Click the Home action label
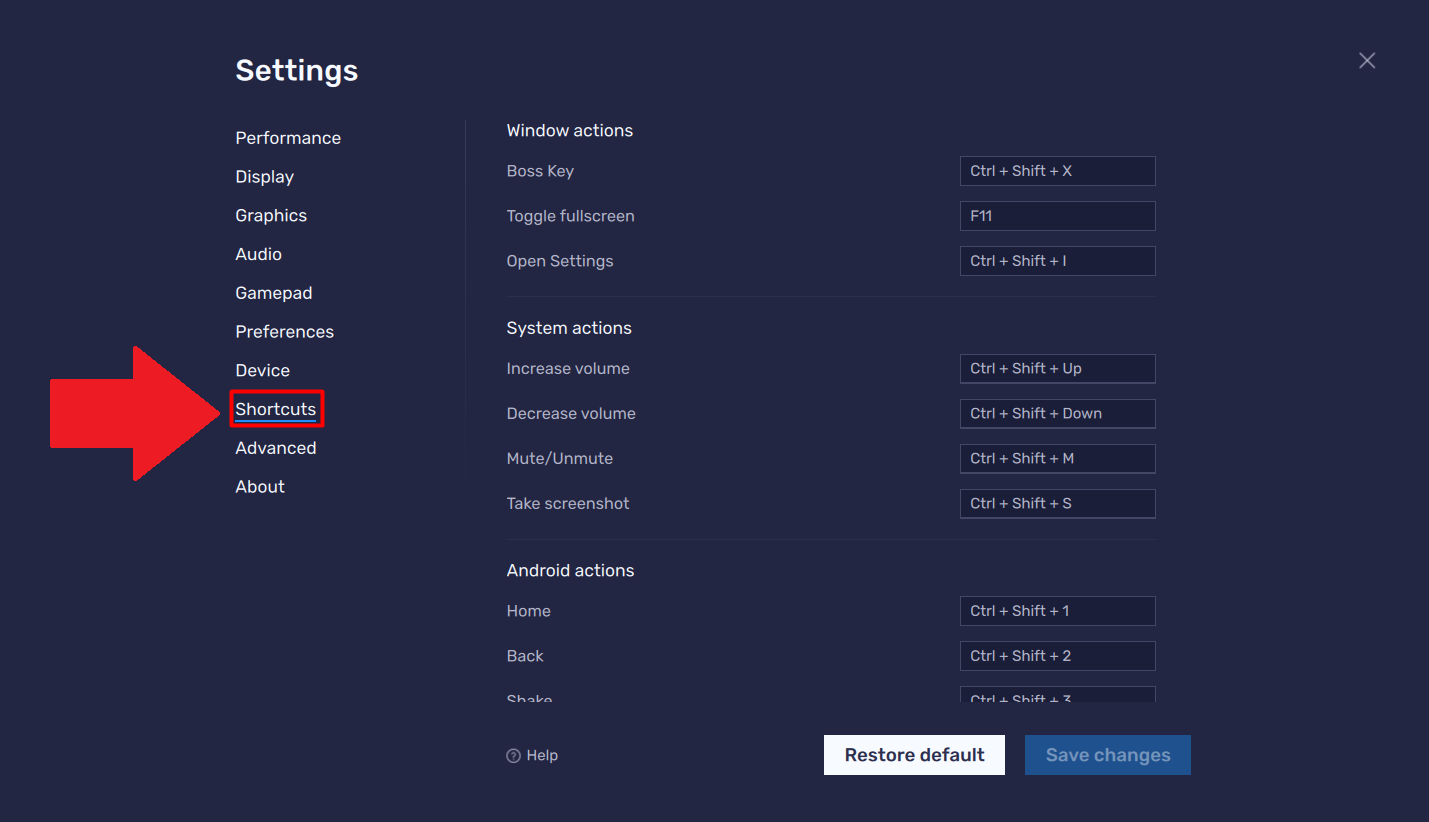The width and height of the screenshot is (1429, 822). 529,611
